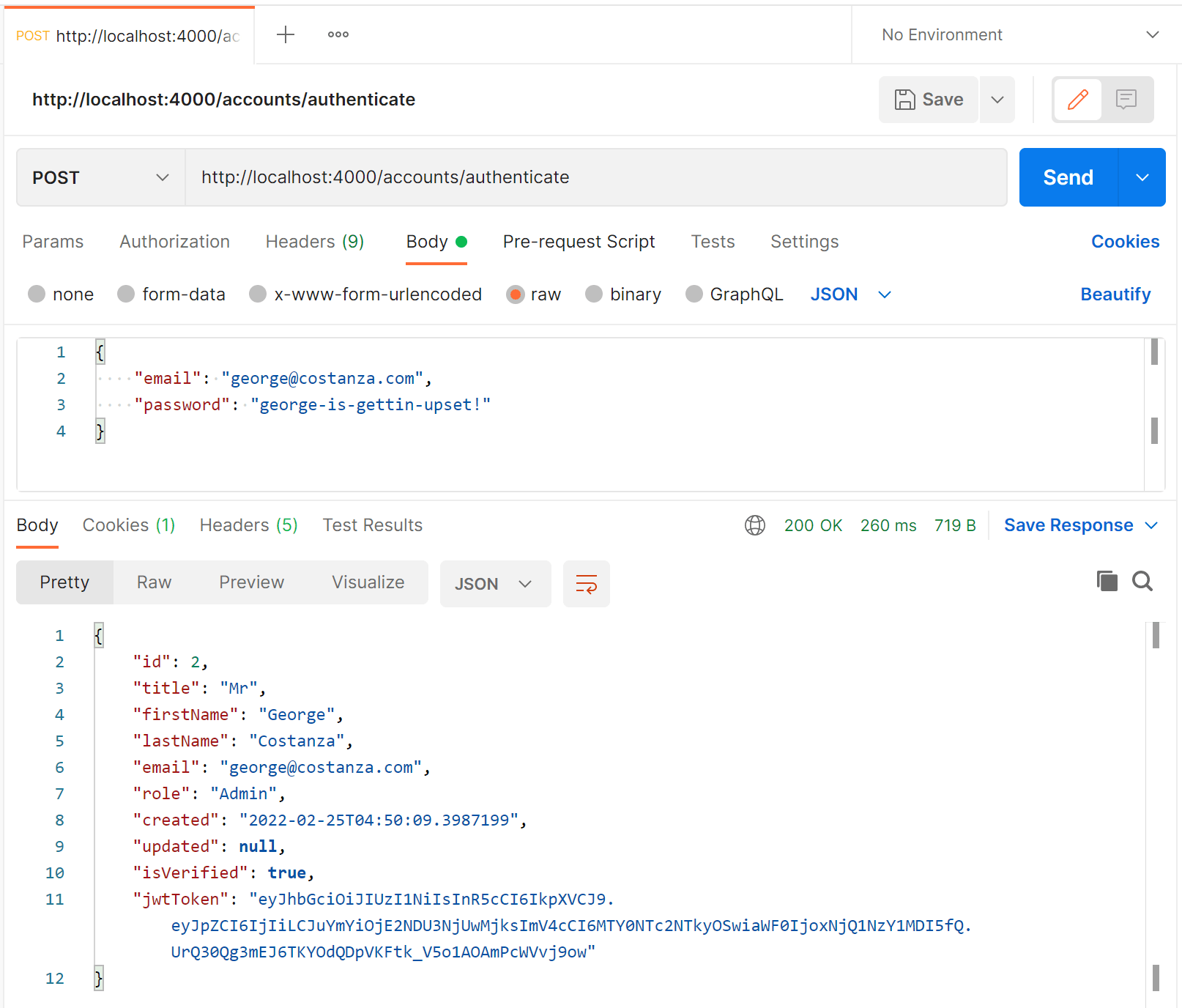Beautify the request body JSON
The image size is (1182, 1008).
coord(1115,294)
